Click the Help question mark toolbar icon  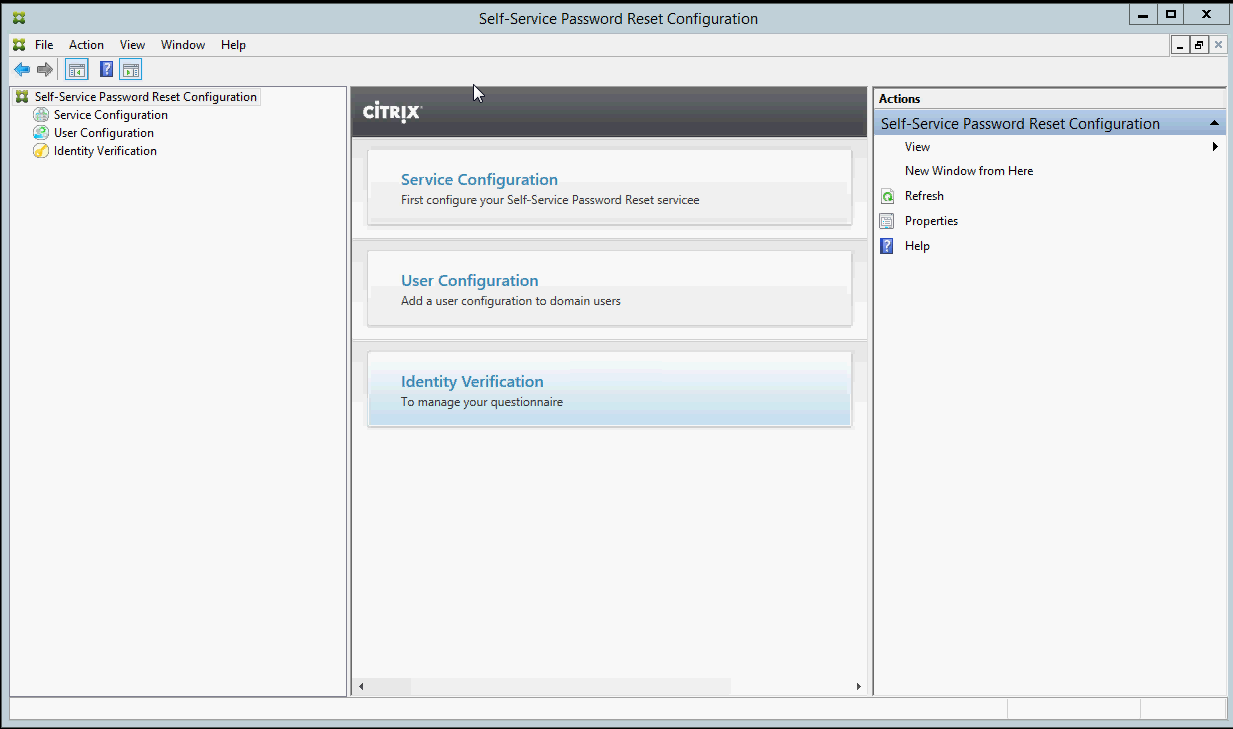[106, 70]
